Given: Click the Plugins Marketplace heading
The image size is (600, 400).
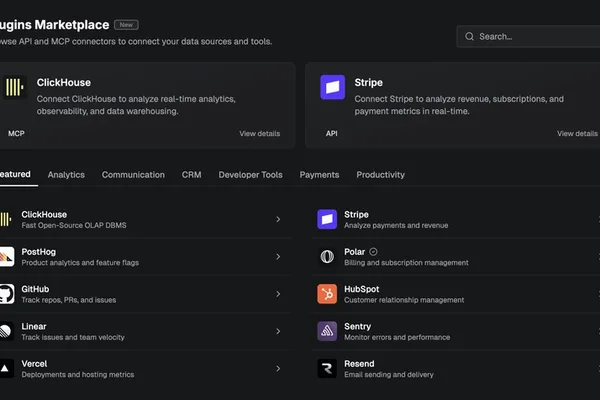Looking at the screenshot, I should click(x=55, y=25).
